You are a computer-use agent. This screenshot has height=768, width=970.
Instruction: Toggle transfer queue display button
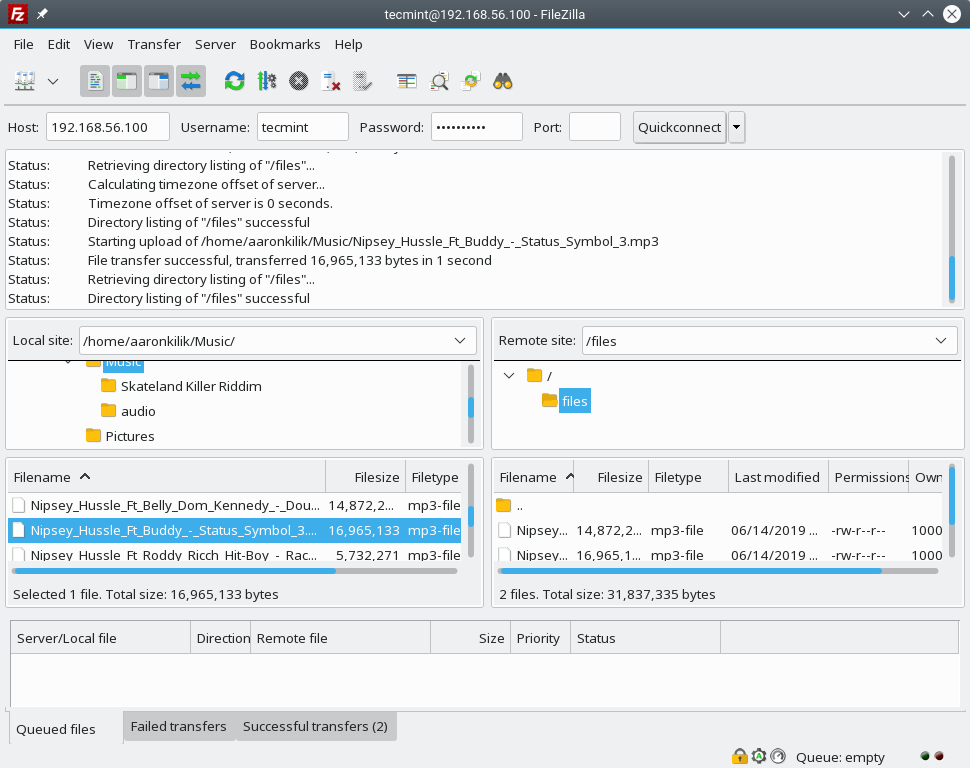coord(190,81)
